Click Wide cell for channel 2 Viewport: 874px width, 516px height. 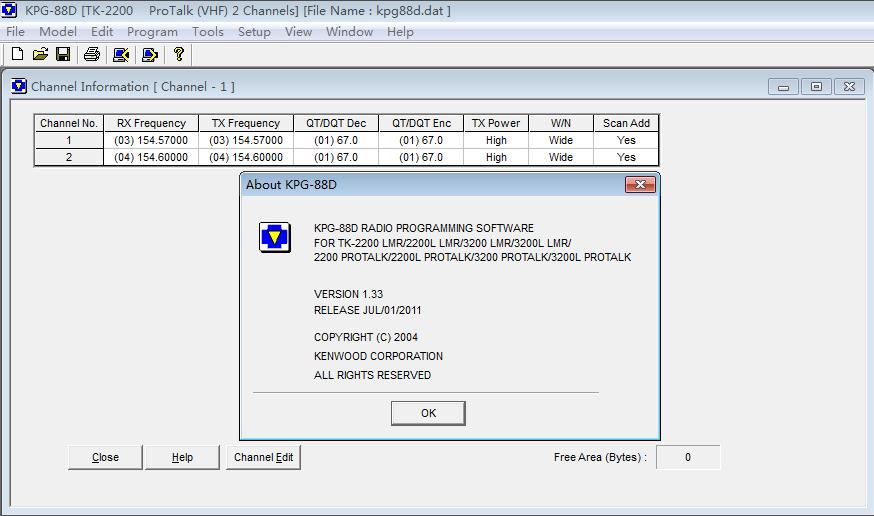point(561,157)
